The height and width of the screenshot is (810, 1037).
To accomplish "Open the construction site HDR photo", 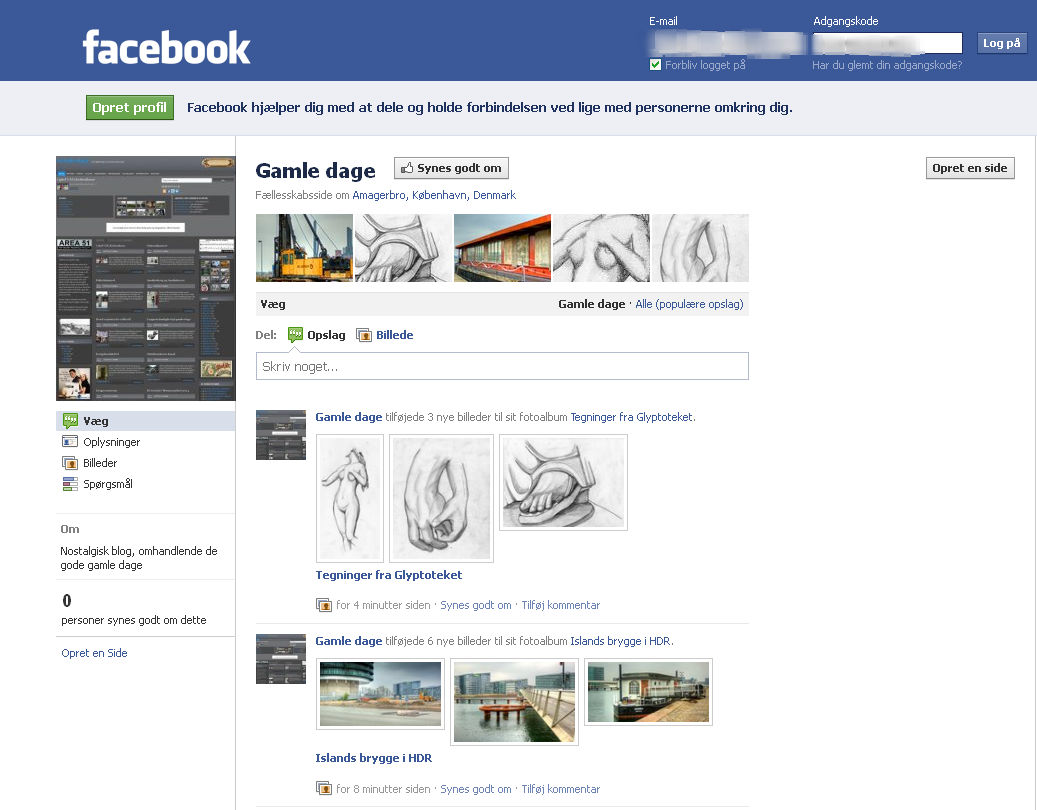I will pyautogui.click(x=380, y=694).
